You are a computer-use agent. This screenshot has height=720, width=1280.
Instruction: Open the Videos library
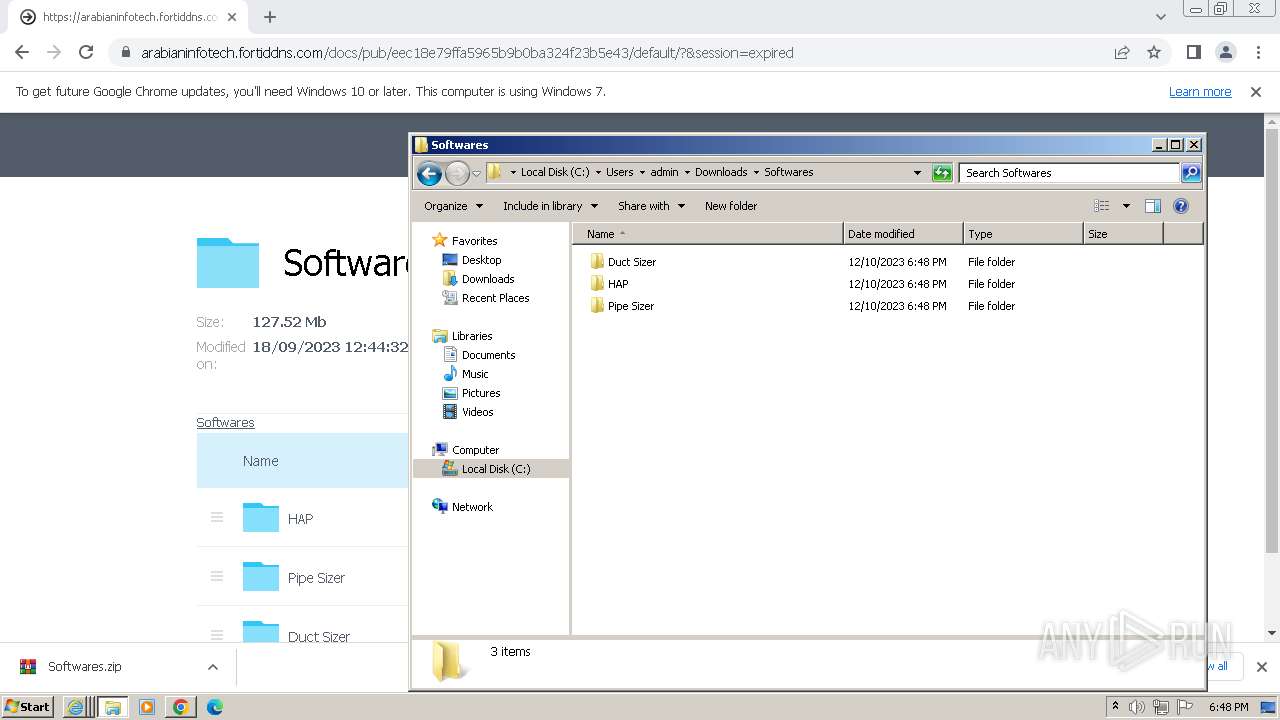pyautogui.click(x=468, y=412)
